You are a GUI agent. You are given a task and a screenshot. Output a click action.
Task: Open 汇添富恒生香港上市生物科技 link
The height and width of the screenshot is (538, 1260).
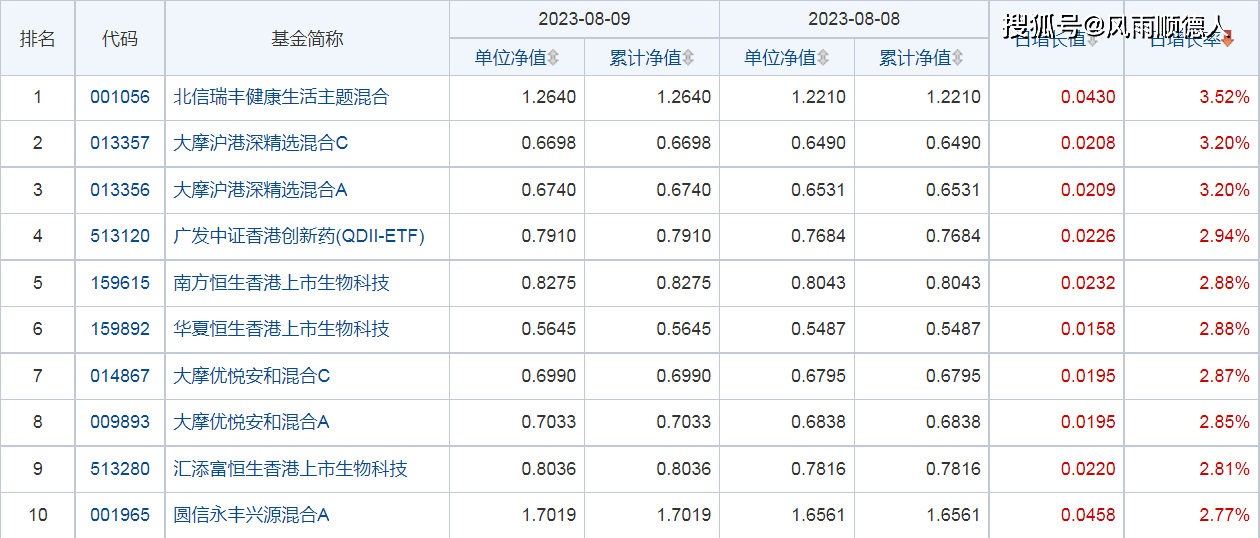click(290, 469)
